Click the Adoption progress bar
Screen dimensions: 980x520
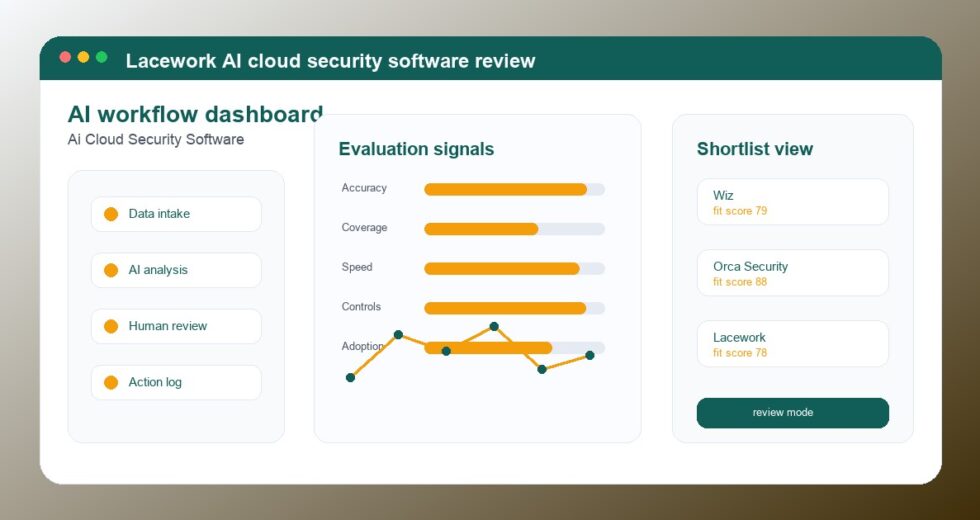point(514,348)
